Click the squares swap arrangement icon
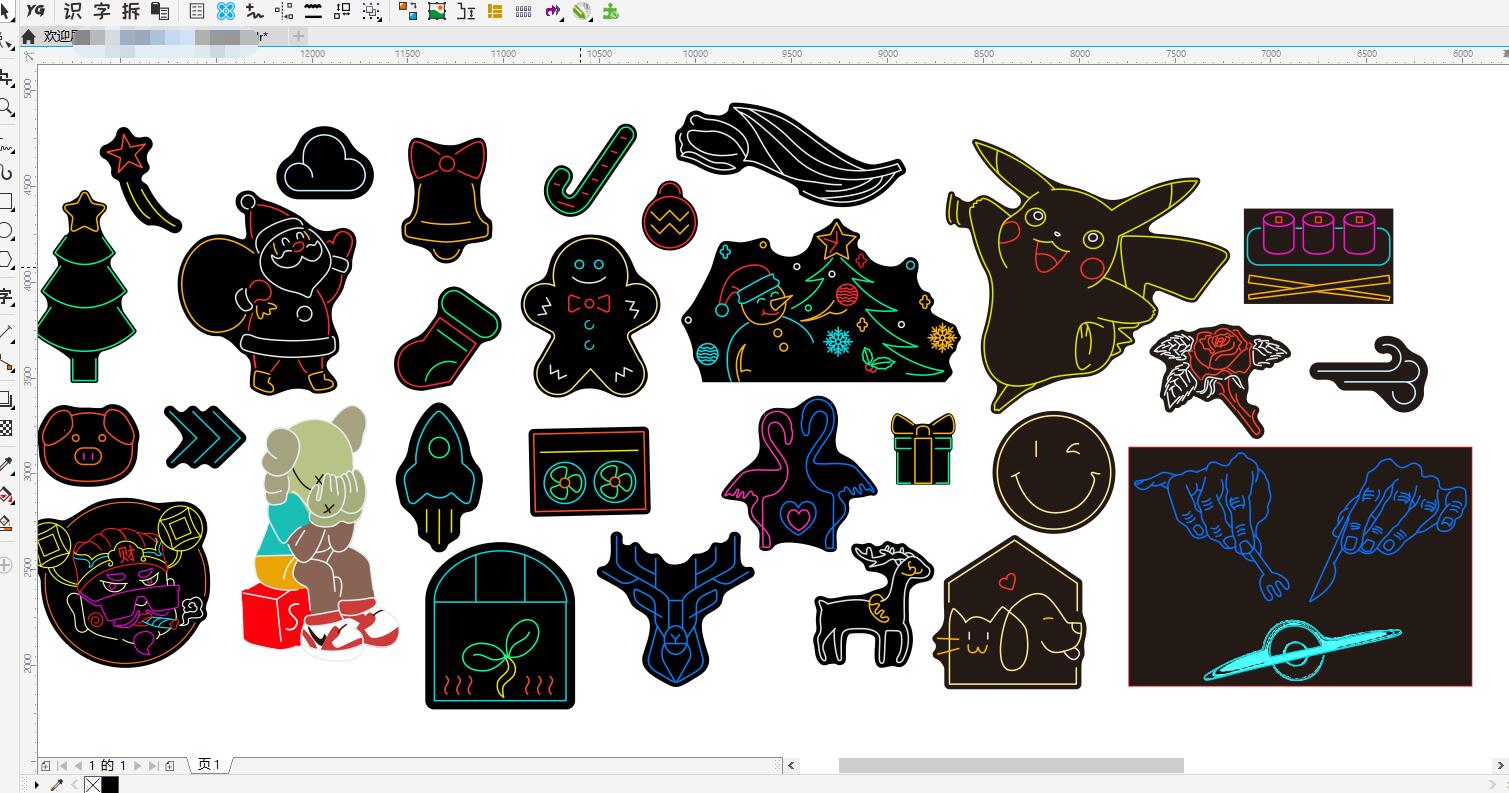Image resolution: width=1509 pixels, height=793 pixels. click(x=342, y=11)
